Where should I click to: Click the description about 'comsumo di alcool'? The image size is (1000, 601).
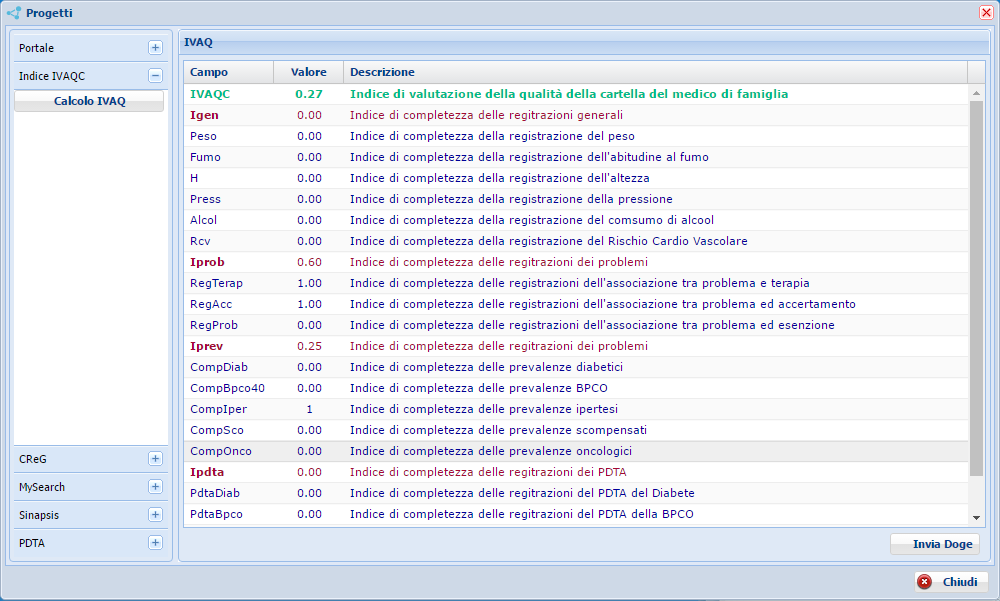(532, 220)
